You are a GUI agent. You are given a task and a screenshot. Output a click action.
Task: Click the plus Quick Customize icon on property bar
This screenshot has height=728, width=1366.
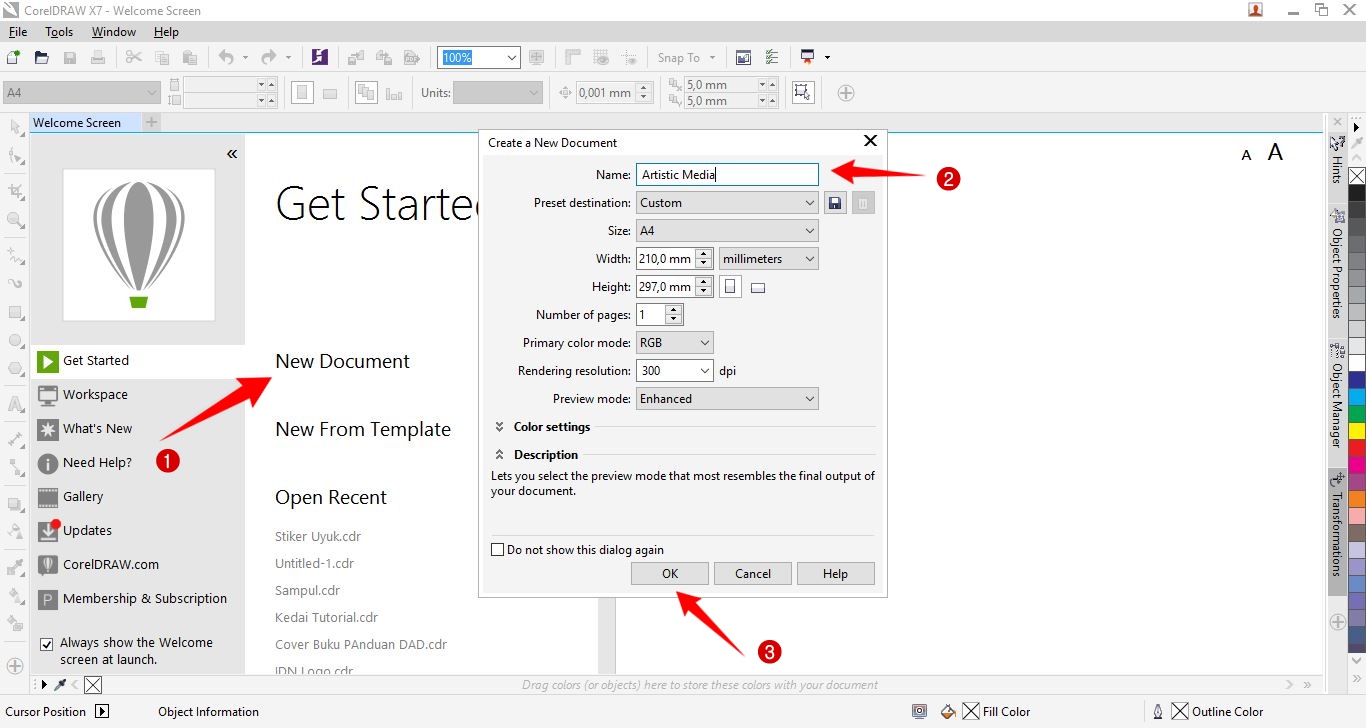(x=846, y=93)
